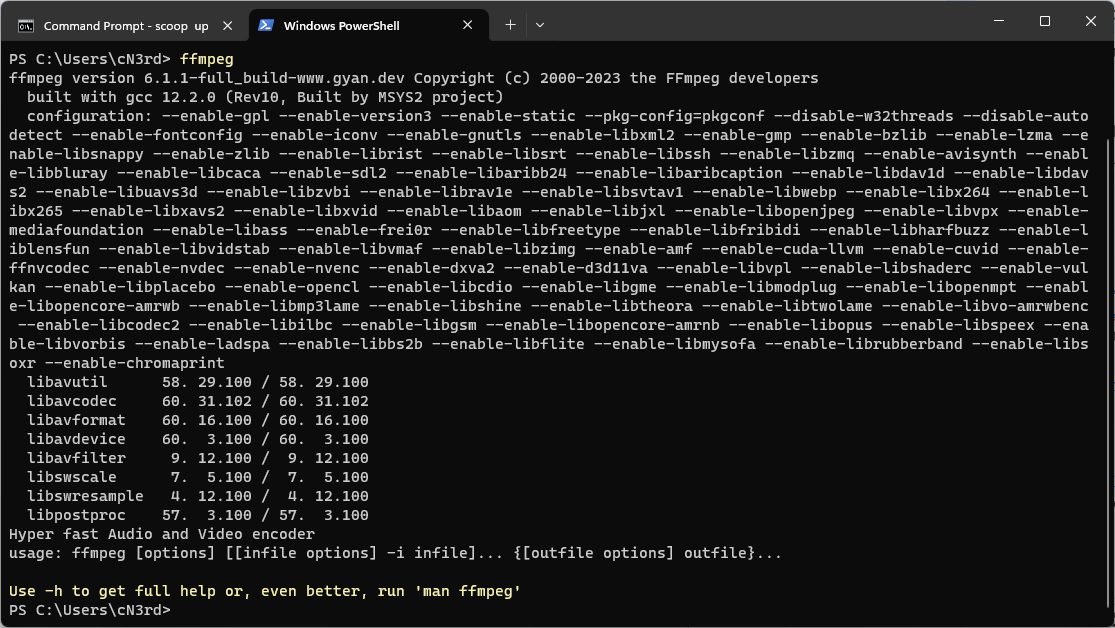Screen dimensions: 1115x628
Task: Click the libavcodec version row
Action: (x=198, y=401)
